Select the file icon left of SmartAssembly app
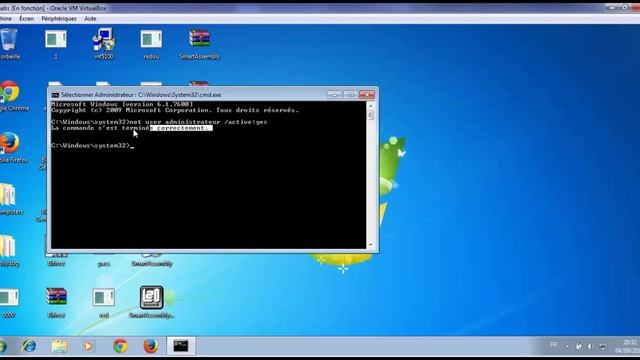 [104, 303]
